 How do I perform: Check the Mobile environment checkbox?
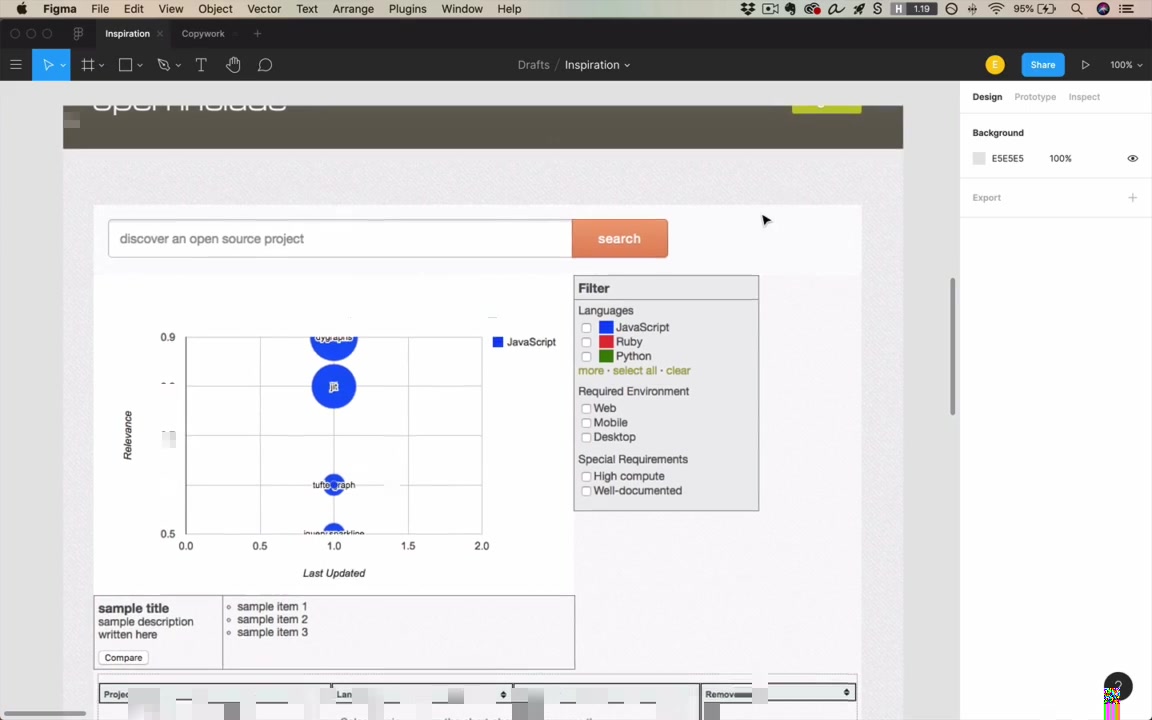coord(586,422)
